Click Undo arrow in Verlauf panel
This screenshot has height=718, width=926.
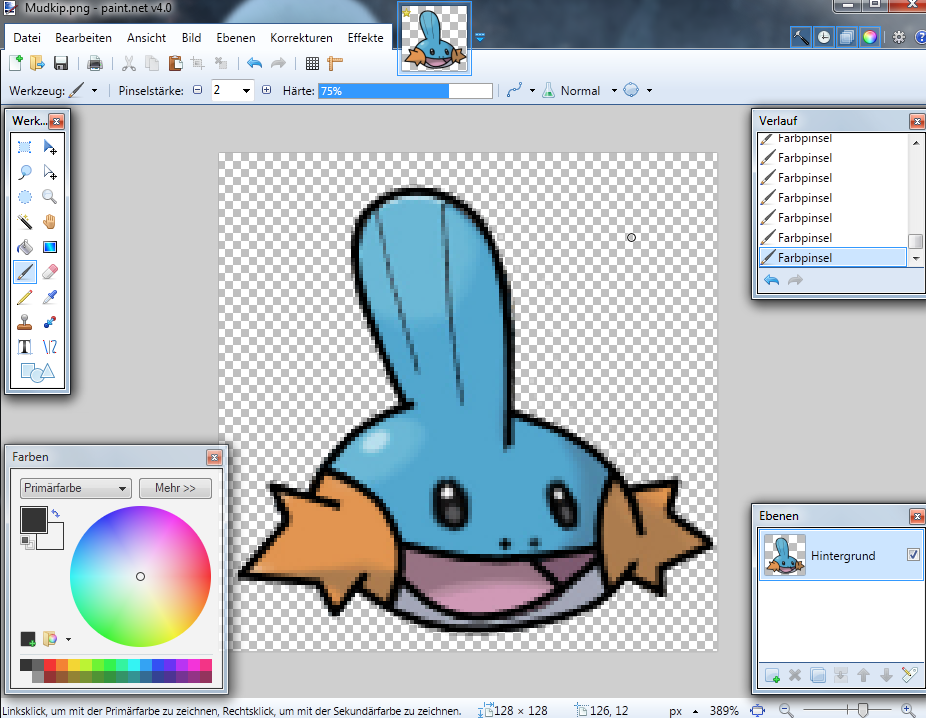[771, 279]
